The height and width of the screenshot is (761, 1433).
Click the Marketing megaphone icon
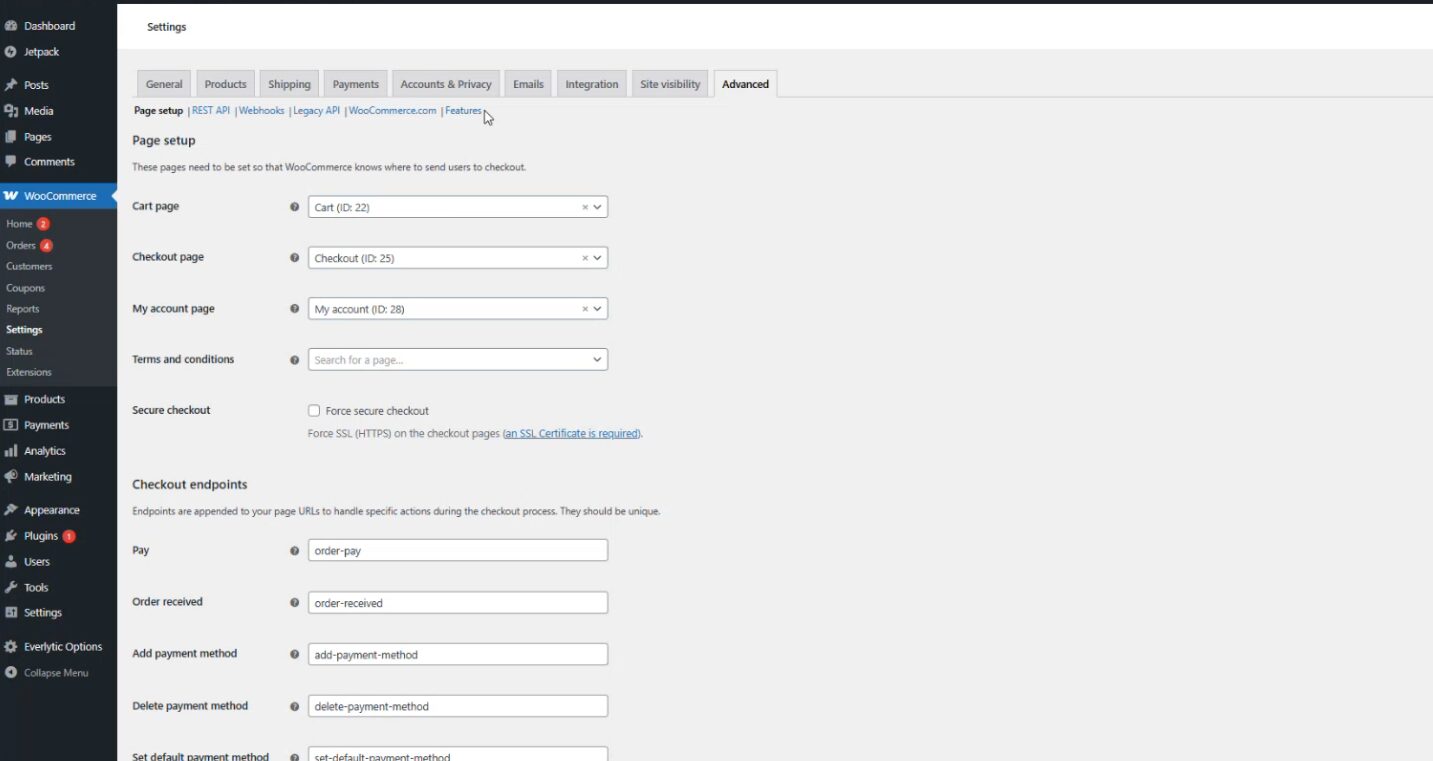pyautogui.click(x=11, y=477)
